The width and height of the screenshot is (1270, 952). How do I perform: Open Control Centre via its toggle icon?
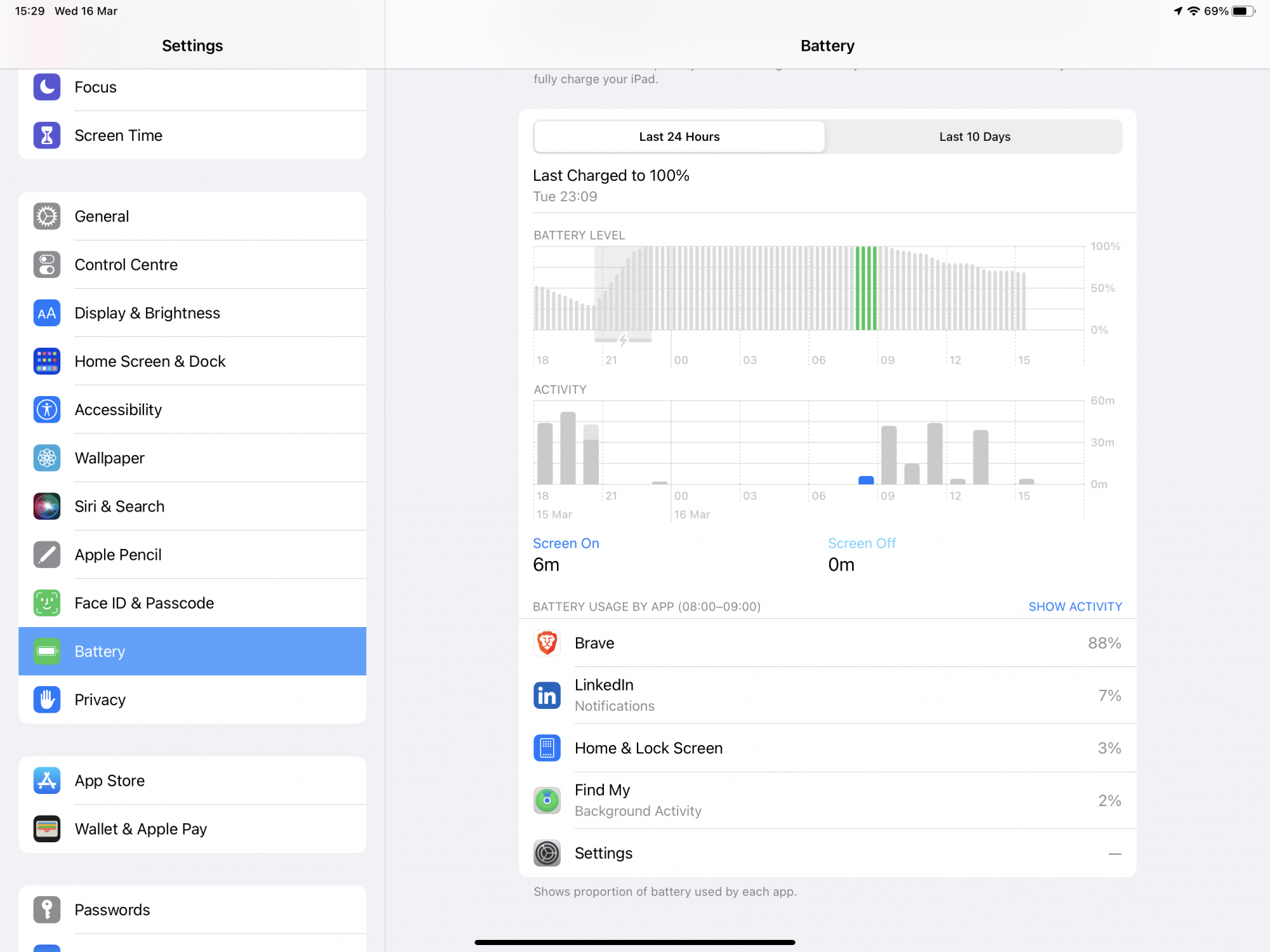tap(47, 265)
